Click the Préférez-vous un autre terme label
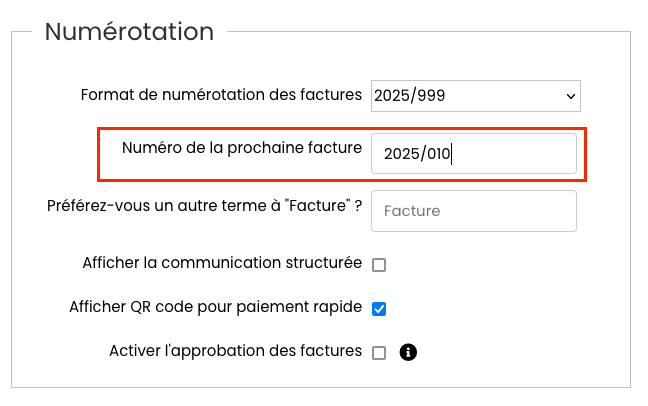Image resolution: width=648 pixels, height=406 pixels. coord(205,205)
